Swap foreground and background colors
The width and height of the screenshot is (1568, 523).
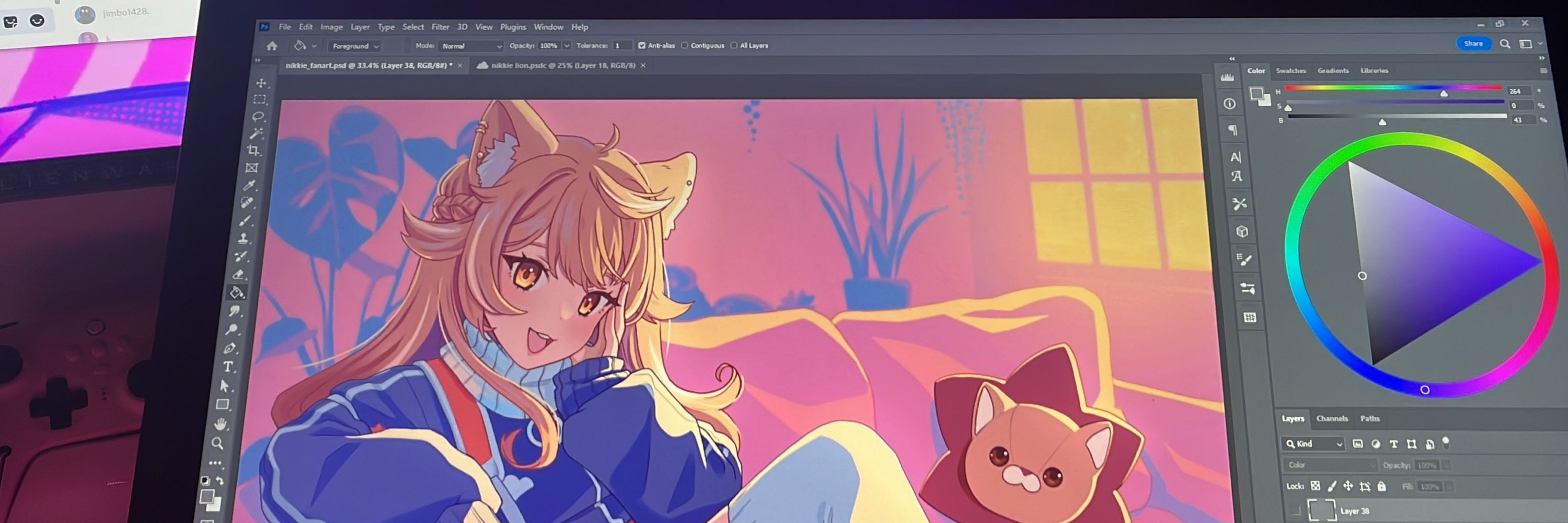click(x=221, y=481)
